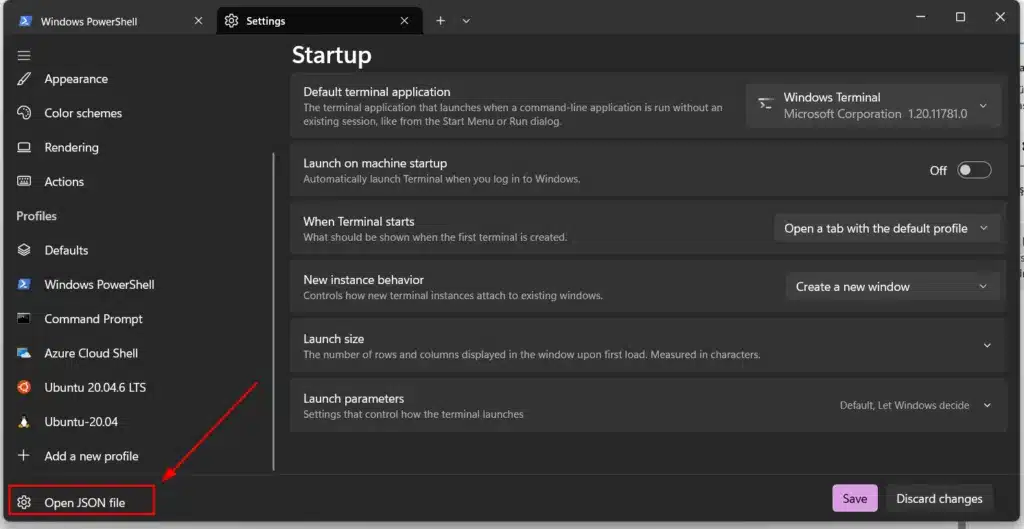
Task: Expand the Launch parameters section
Action: tap(986, 405)
